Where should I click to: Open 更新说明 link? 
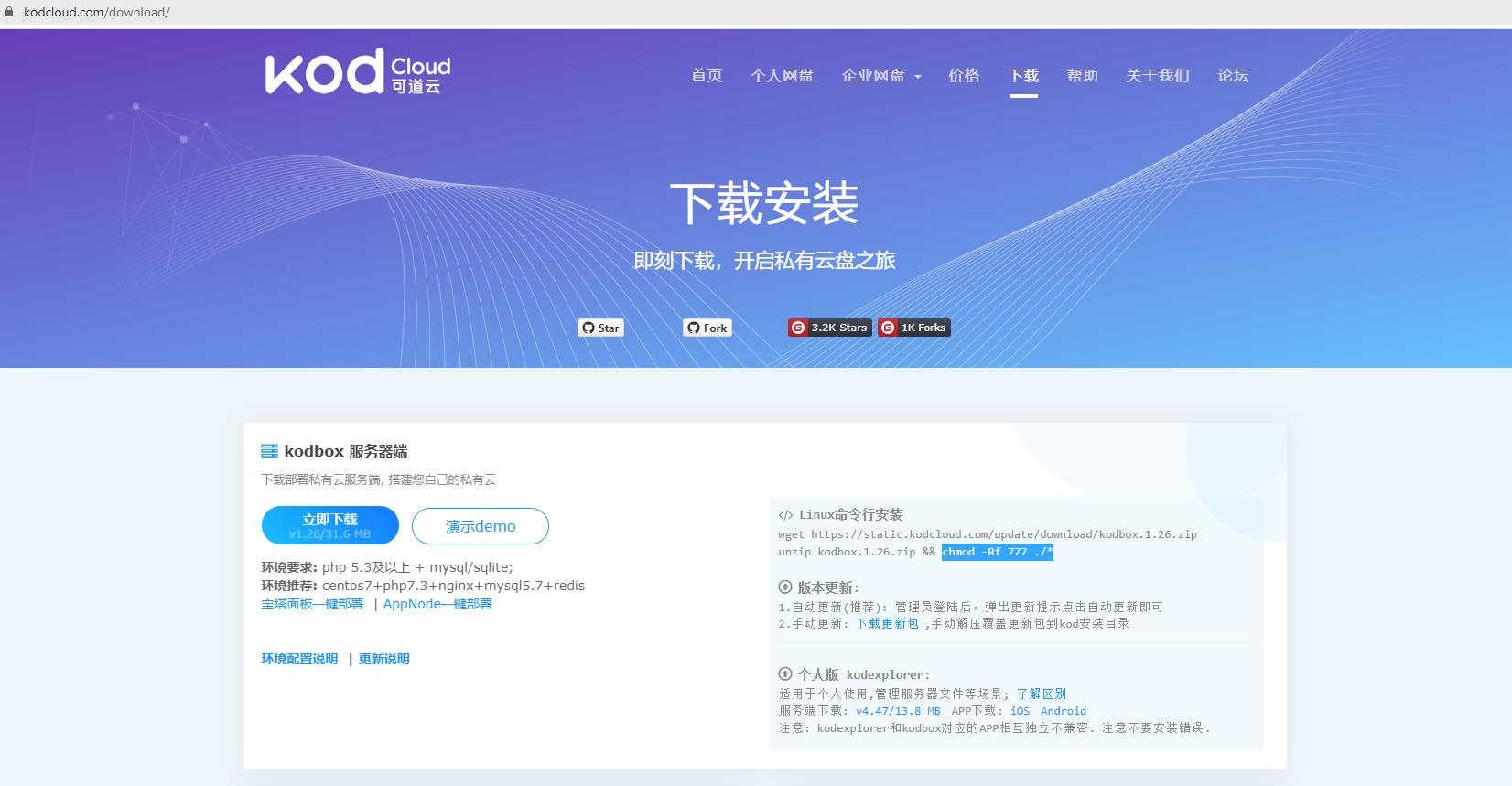(384, 659)
